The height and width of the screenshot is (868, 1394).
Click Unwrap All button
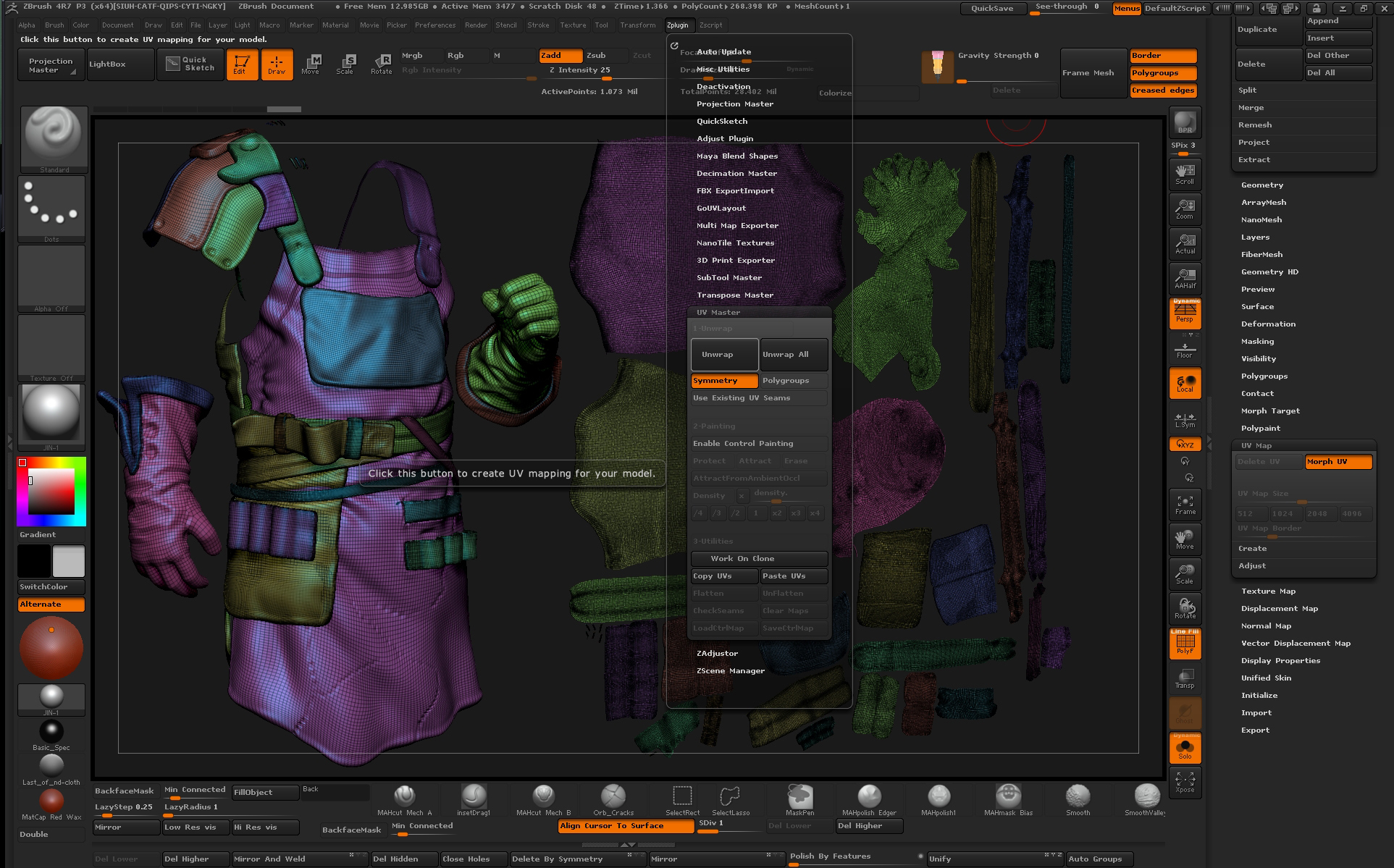click(794, 355)
